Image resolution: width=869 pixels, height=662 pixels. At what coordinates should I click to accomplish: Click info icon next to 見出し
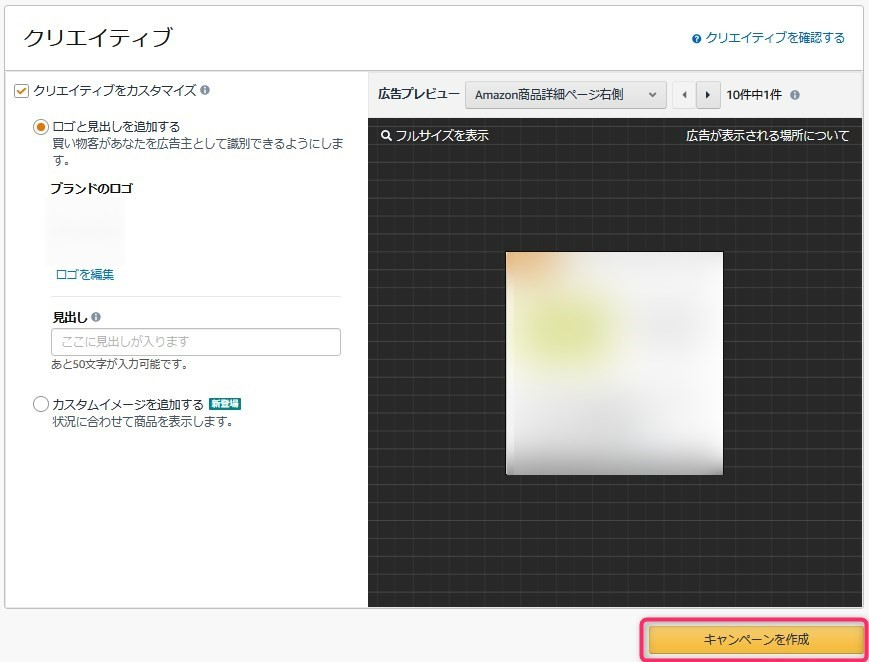pos(96,317)
